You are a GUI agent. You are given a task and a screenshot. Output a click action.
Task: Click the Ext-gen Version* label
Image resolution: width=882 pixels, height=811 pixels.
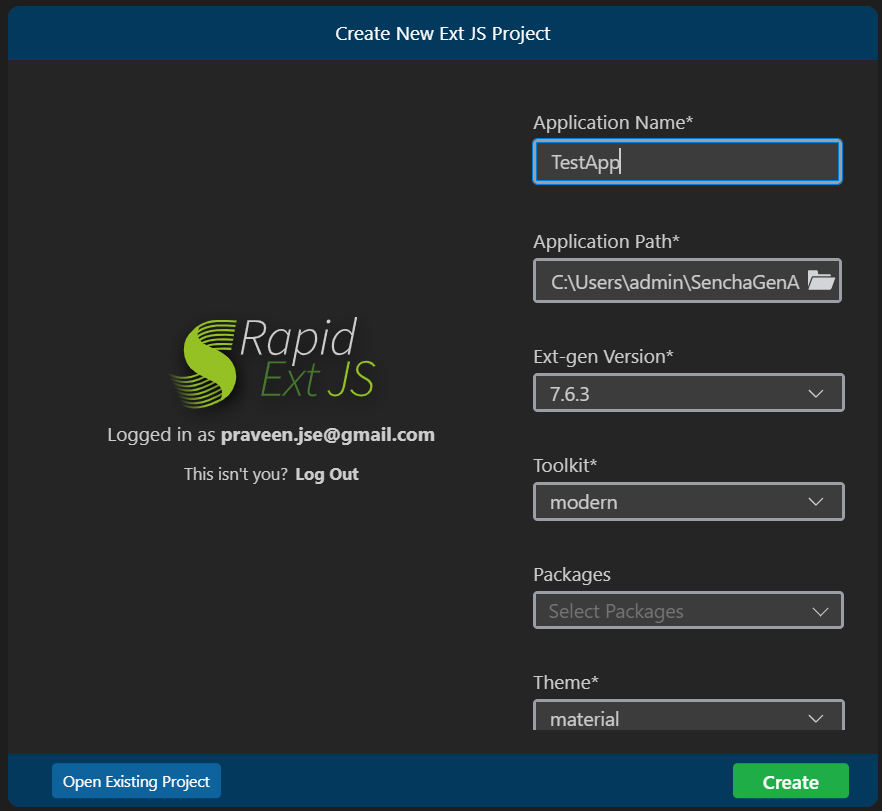pyautogui.click(x=604, y=357)
